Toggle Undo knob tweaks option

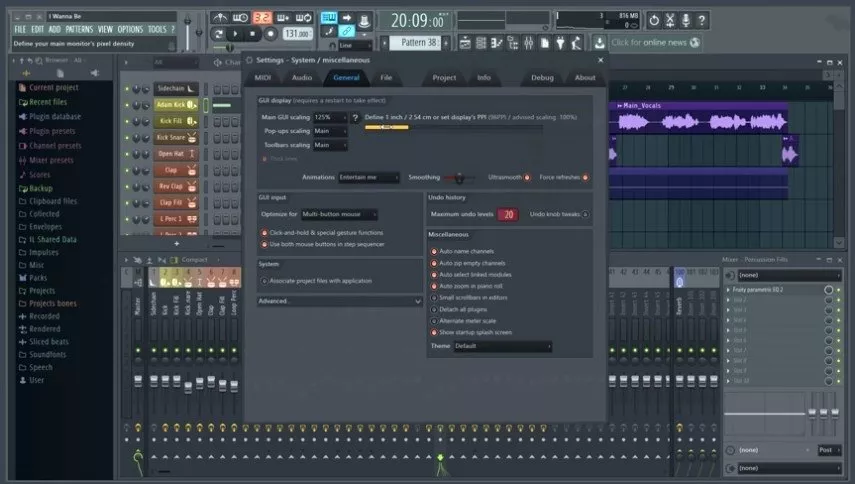pos(585,214)
